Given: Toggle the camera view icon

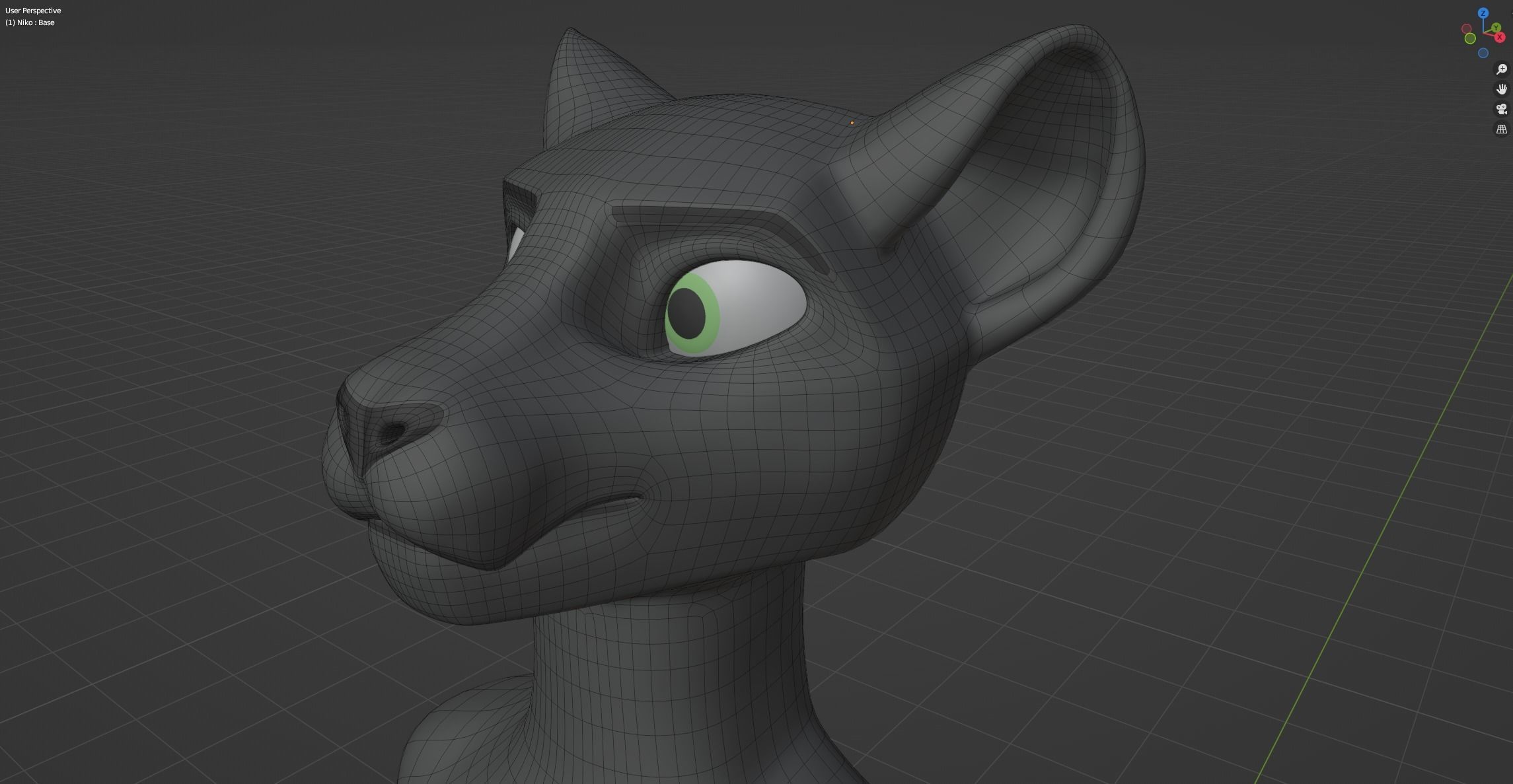Looking at the screenshot, I should 1502,109.
